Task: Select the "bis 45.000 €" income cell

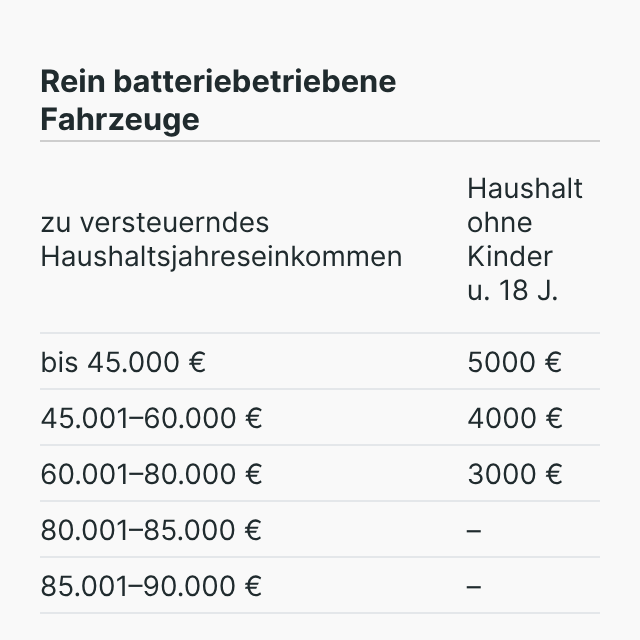Action: pos(123,362)
